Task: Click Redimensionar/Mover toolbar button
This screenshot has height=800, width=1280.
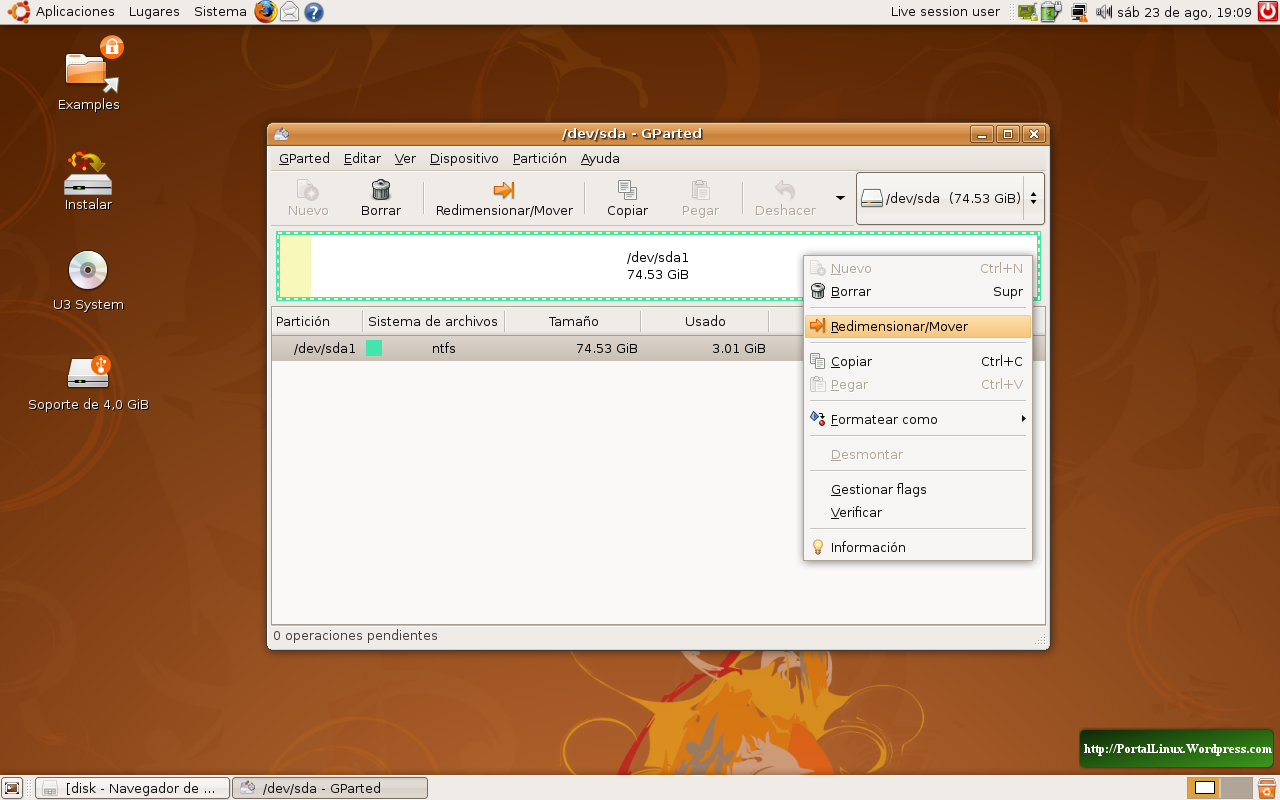Action: coord(504,198)
